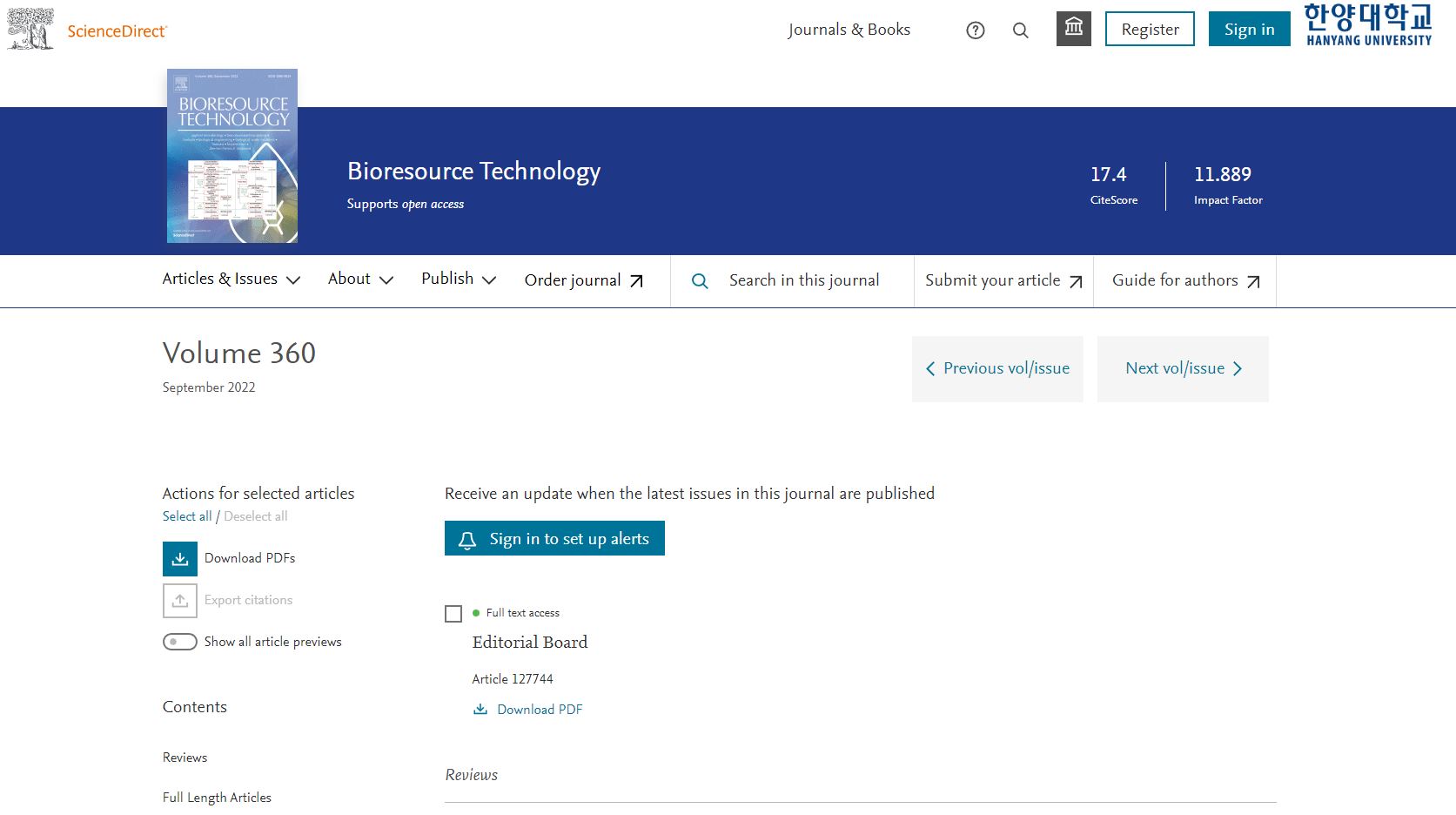Click the Download PDFs icon button

pos(180,559)
